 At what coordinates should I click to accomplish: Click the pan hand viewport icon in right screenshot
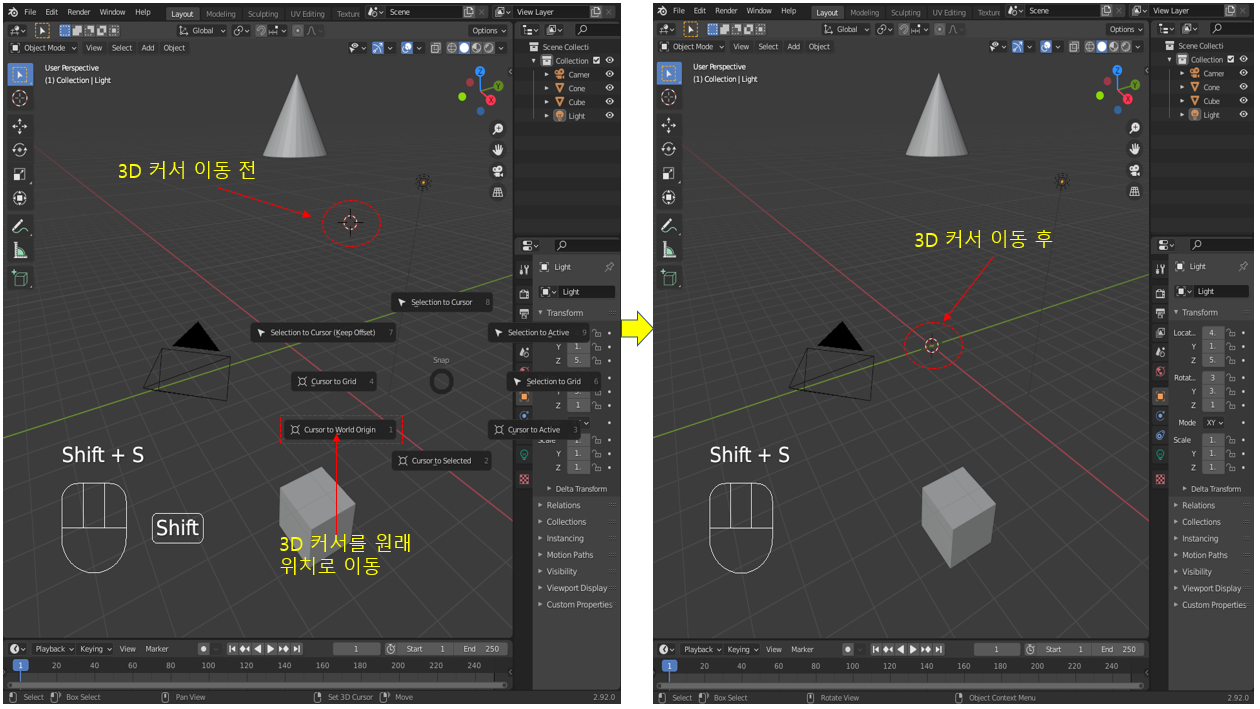tap(1135, 149)
